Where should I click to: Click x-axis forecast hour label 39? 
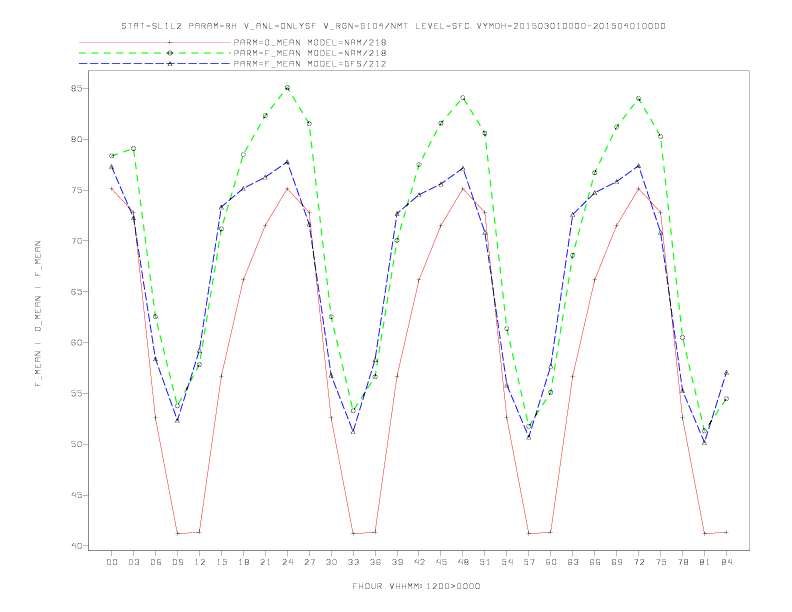(x=397, y=562)
